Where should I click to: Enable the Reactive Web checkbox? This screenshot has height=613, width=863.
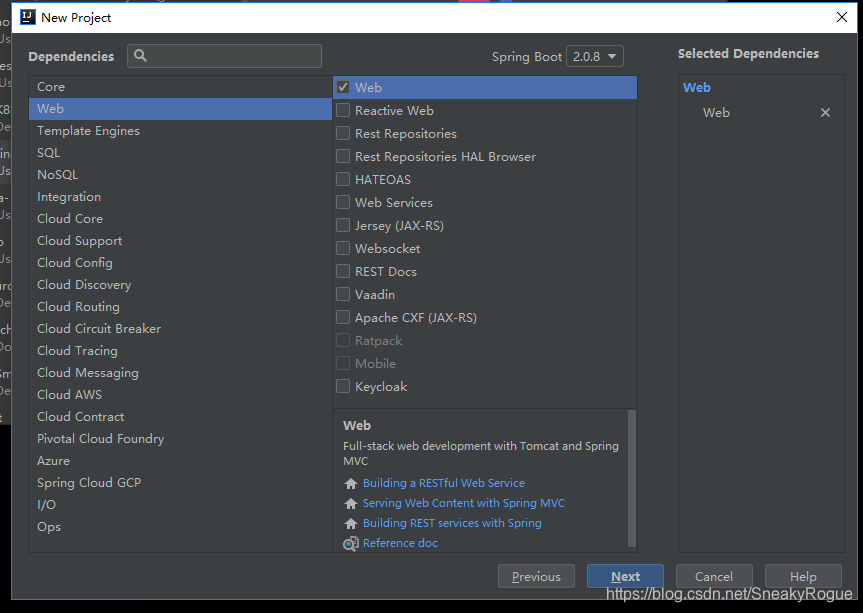point(343,110)
